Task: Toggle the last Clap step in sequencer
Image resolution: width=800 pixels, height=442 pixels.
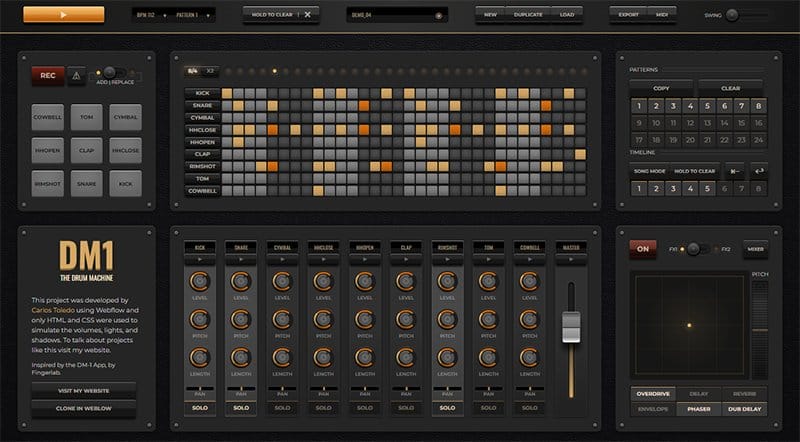Action: (580, 154)
